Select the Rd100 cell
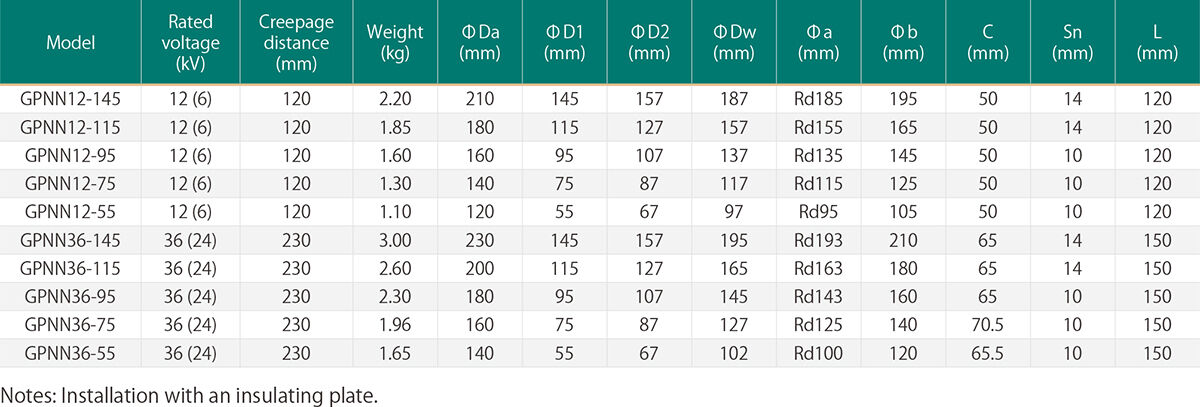Image resolution: width=1200 pixels, height=407 pixels. [819, 352]
